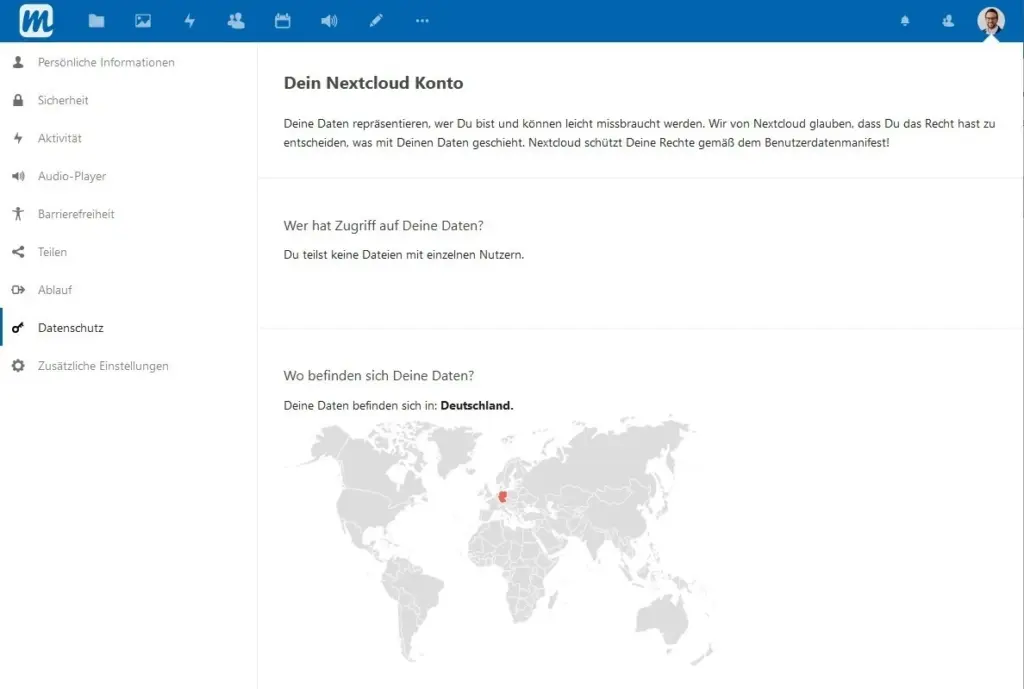
Task: Click the logo in the top-left corner
Action: coord(36,21)
